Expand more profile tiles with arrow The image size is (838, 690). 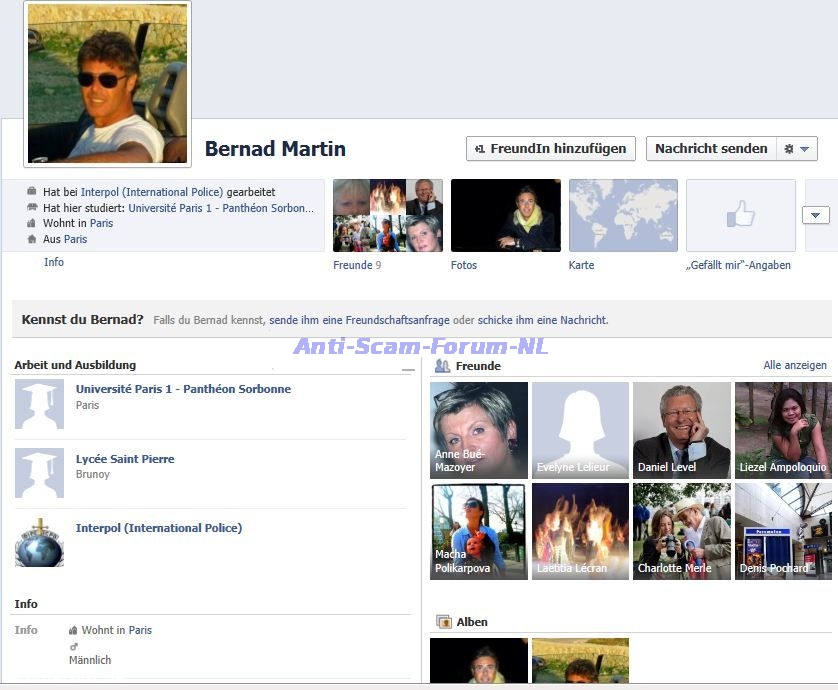(816, 215)
